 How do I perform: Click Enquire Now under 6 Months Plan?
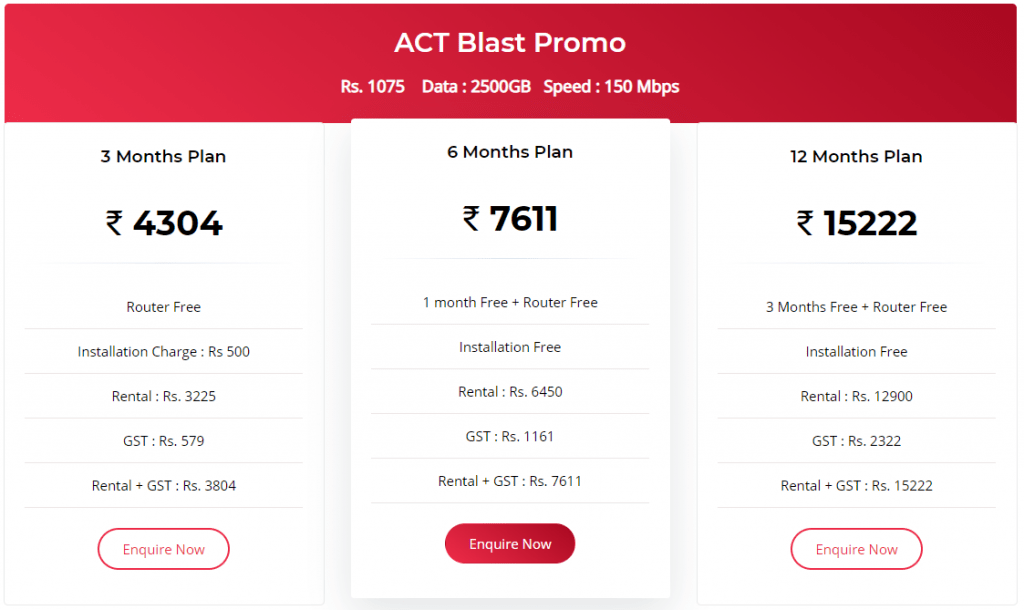tap(510, 544)
